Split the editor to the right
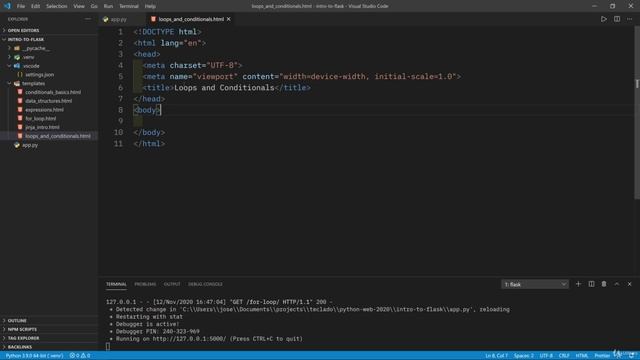The width and height of the screenshot is (640, 360). (617, 19)
